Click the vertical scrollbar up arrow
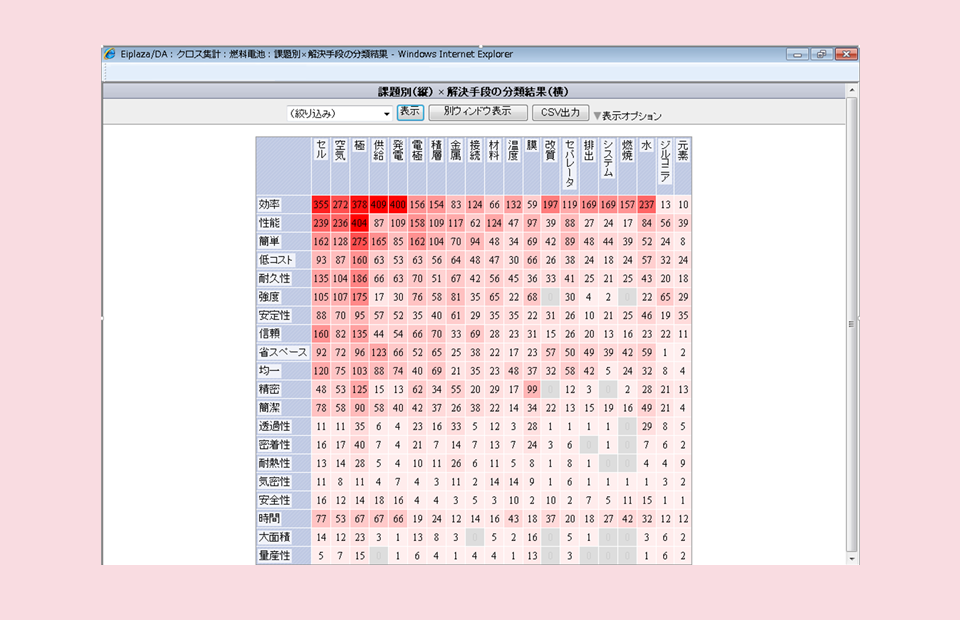 coord(852,91)
